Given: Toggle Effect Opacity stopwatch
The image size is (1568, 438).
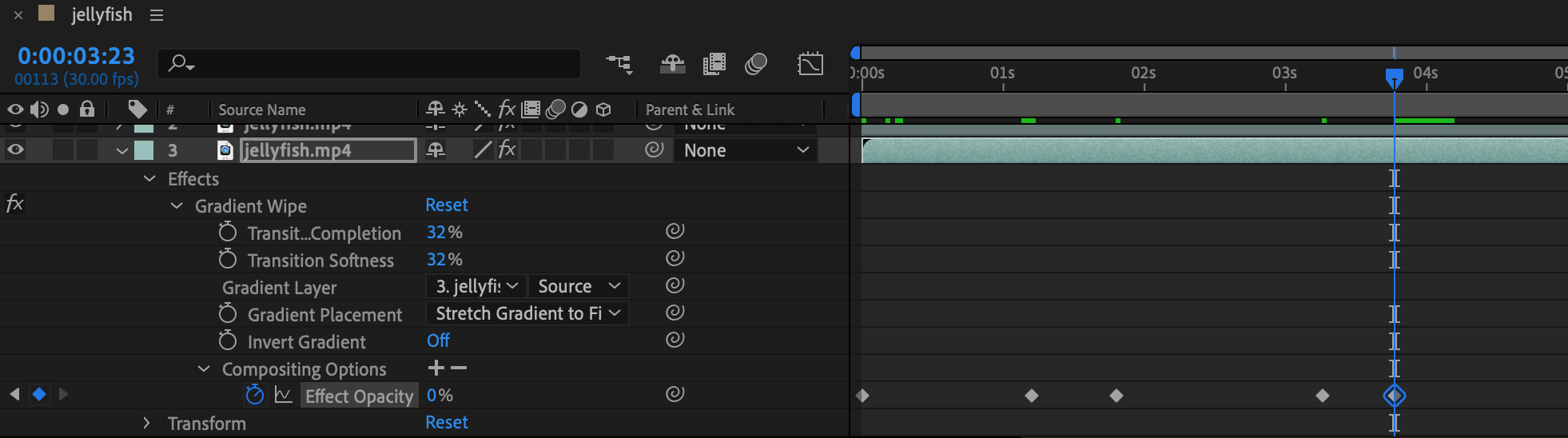Looking at the screenshot, I should tap(254, 395).
